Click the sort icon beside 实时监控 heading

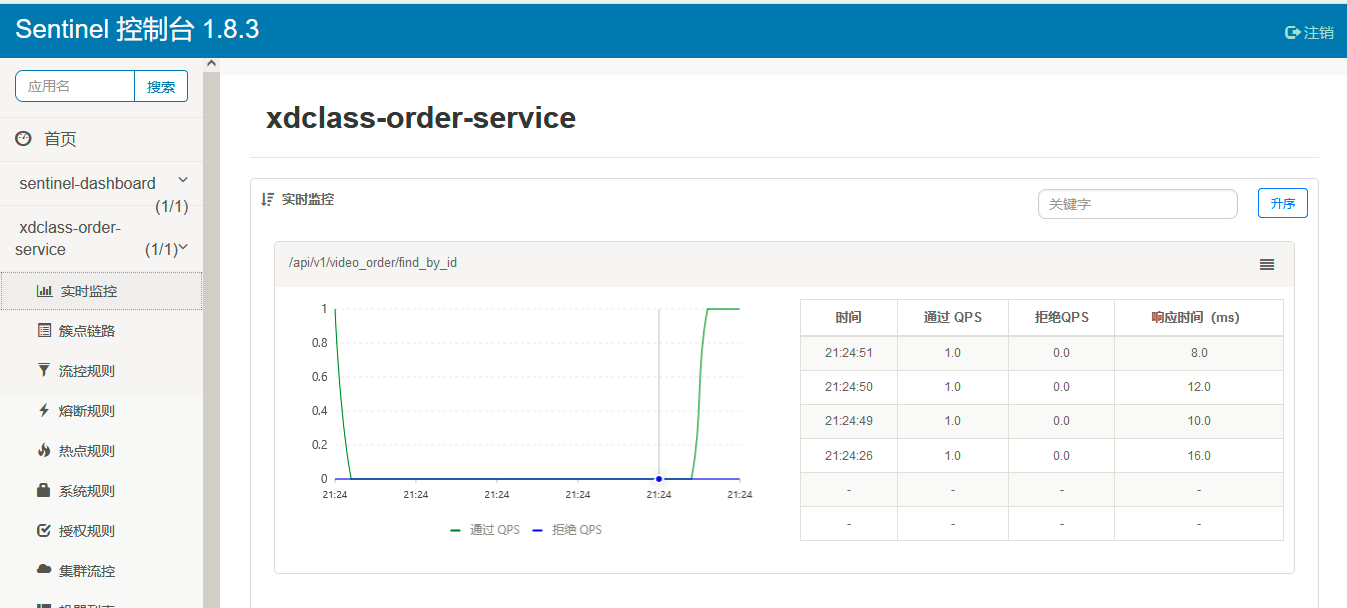click(267, 199)
